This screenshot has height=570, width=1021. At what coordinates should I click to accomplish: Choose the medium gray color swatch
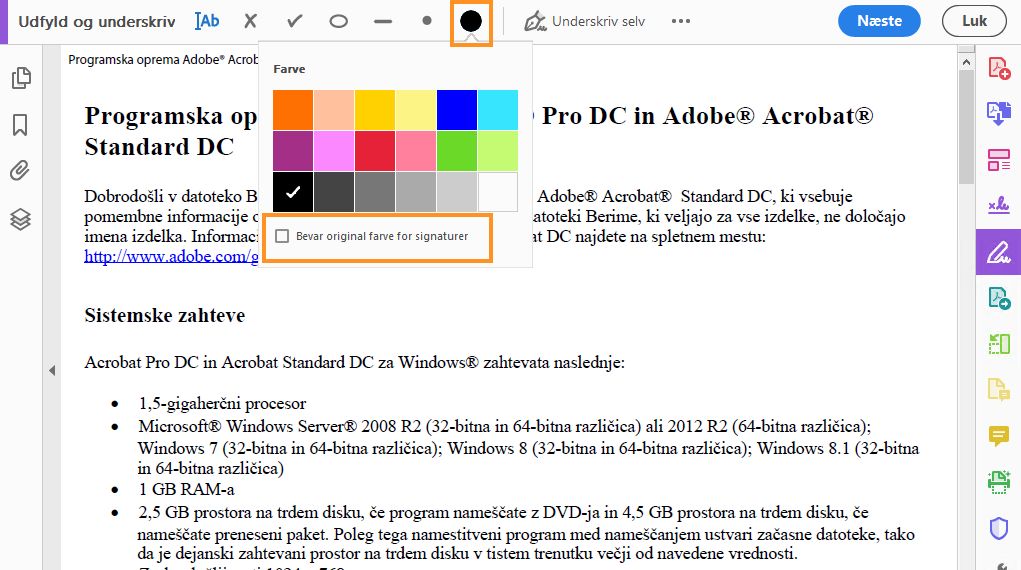pyautogui.click(x=375, y=192)
